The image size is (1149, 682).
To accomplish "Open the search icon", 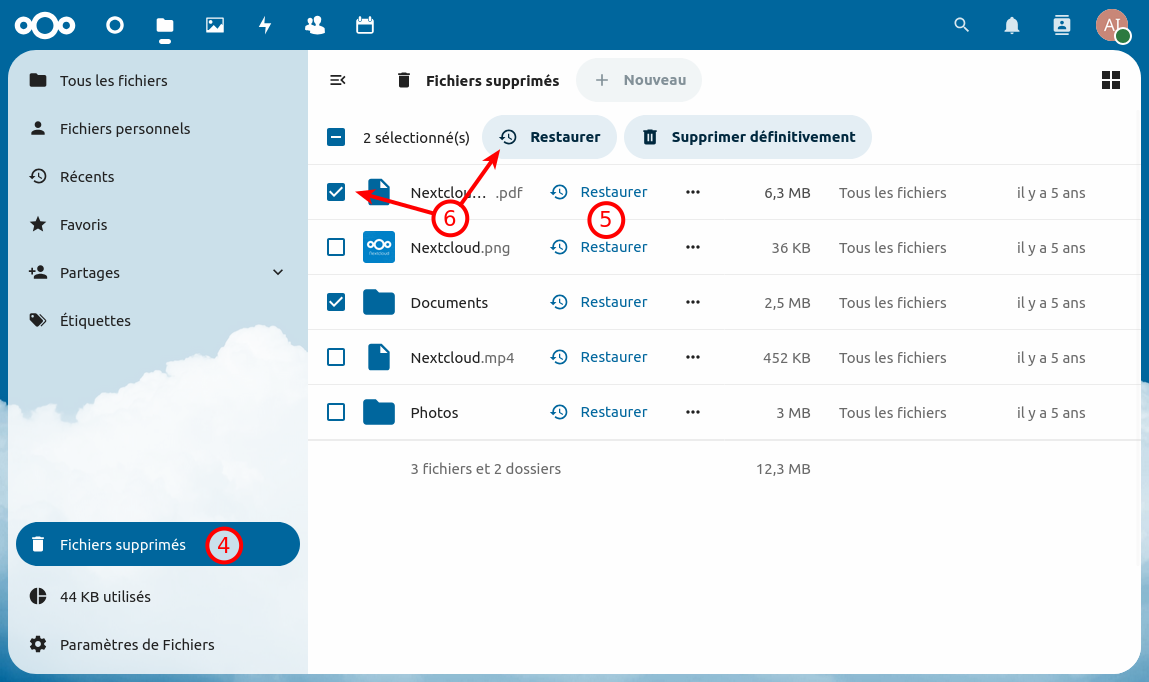I will point(961,25).
